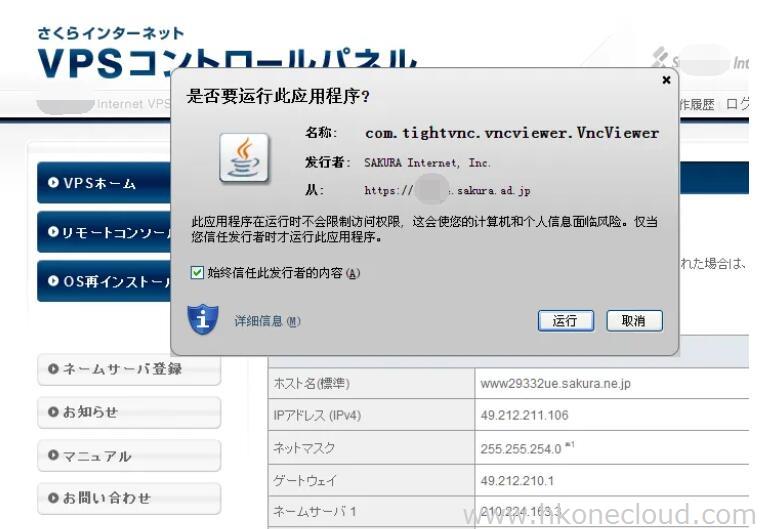
Task: Open ネームサーバ登録 sidebar button
Action: pyautogui.click(x=129, y=369)
